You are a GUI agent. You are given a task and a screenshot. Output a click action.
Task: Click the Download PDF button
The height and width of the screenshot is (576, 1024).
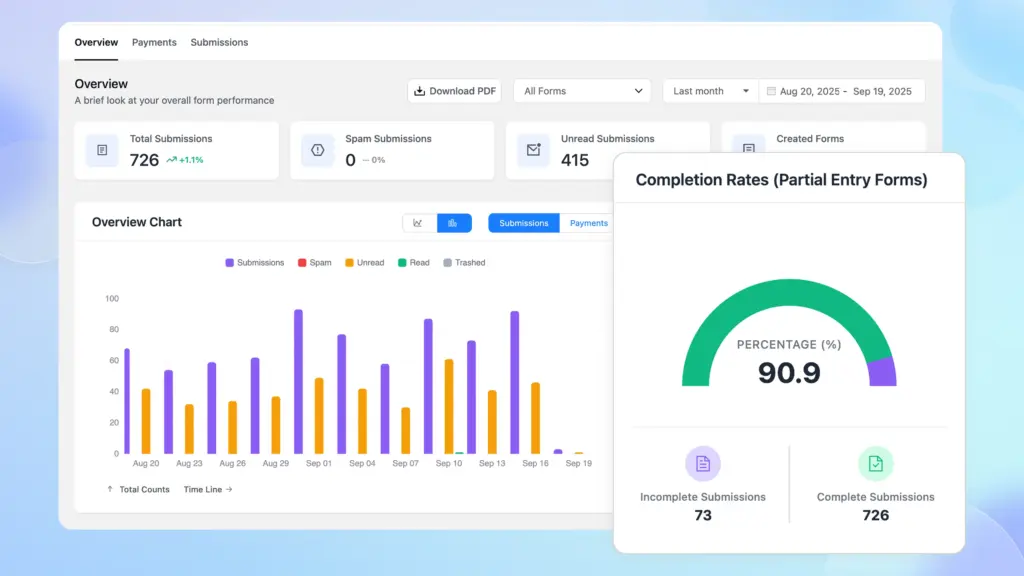(455, 91)
